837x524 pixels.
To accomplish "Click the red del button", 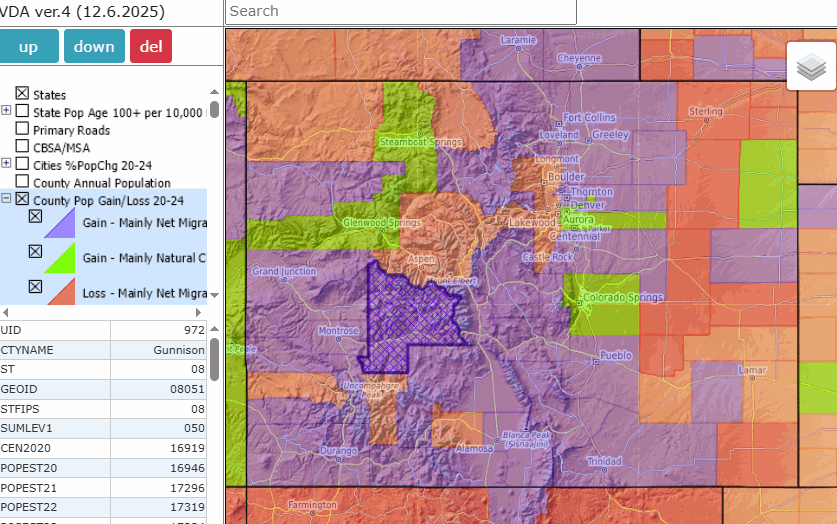I will point(151,46).
